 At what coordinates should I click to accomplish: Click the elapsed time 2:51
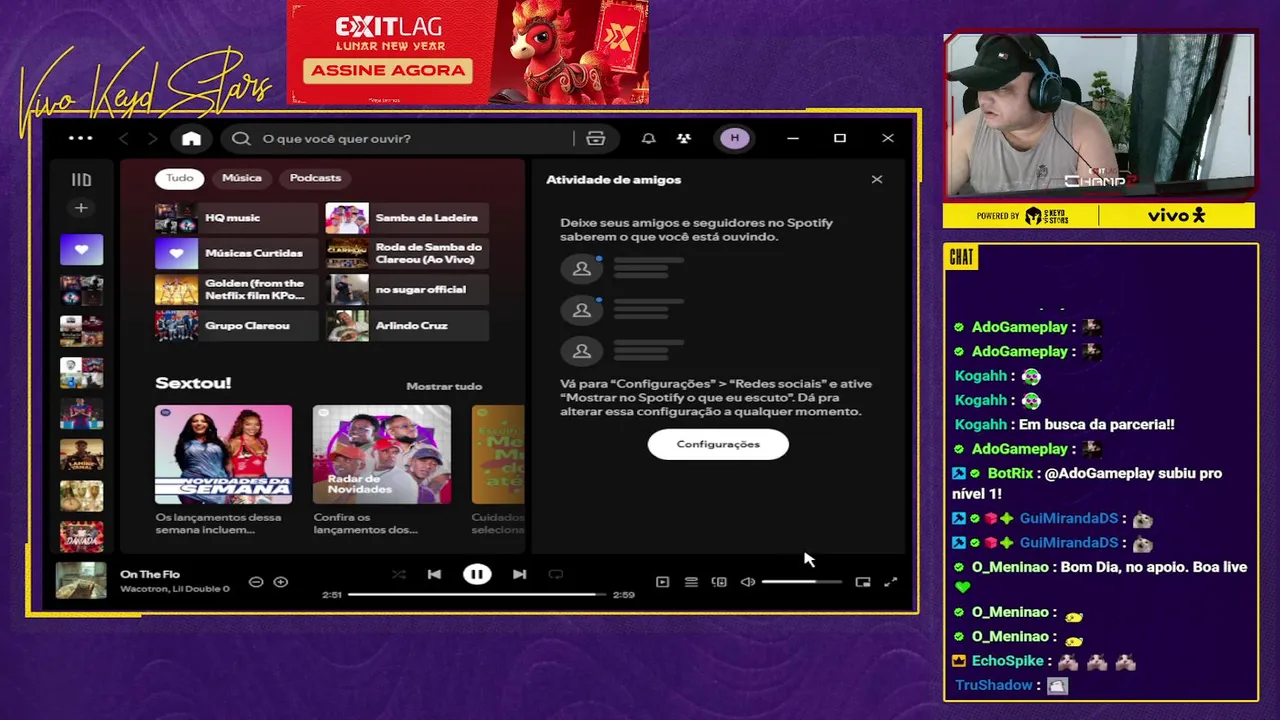[x=332, y=595]
